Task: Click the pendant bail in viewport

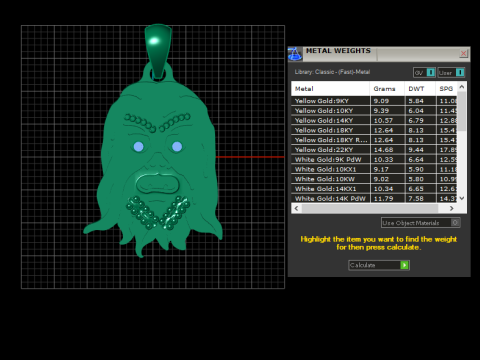Action: (x=158, y=50)
